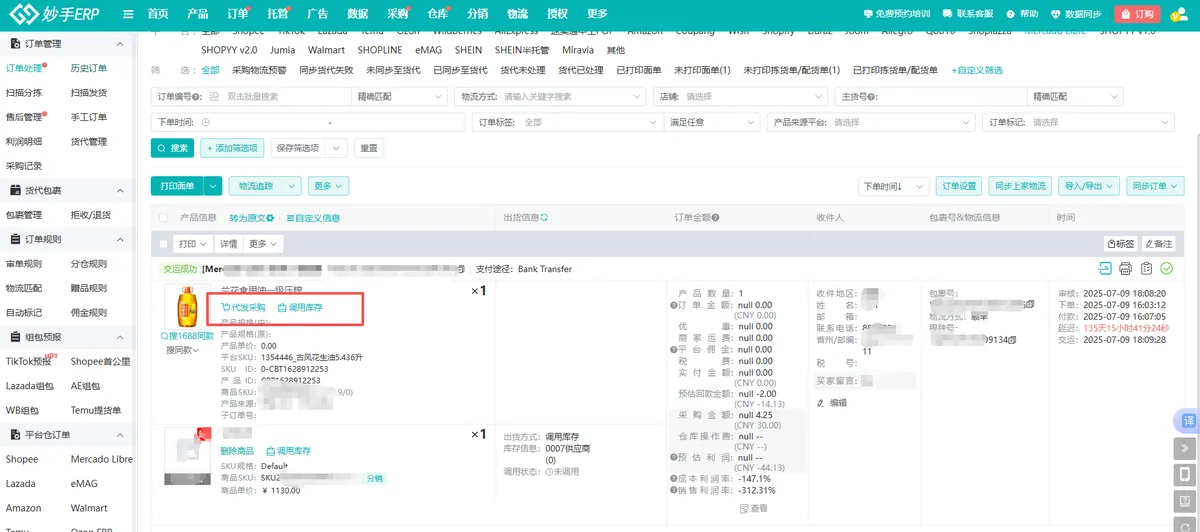Check the checkbox beside 打印 in gray bar
This screenshot has height=532, width=1200.
pyautogui.click(x=164, y=244)
